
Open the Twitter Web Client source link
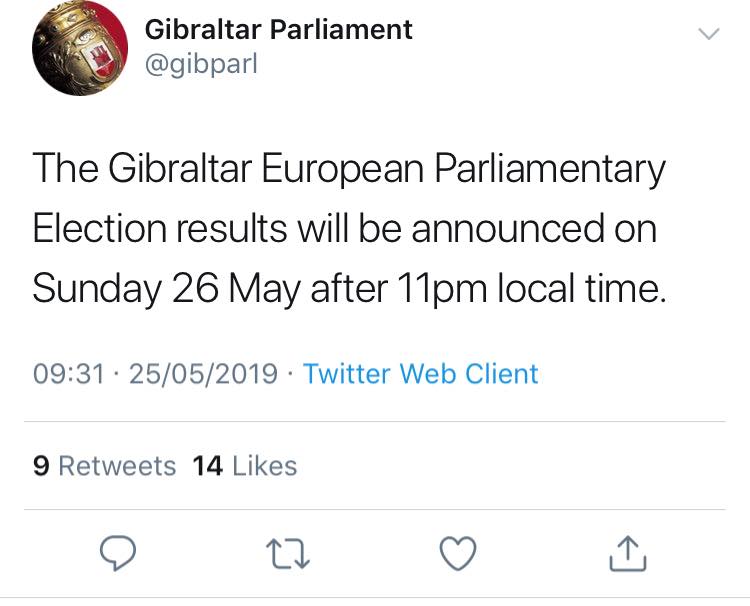coord(420,374)
